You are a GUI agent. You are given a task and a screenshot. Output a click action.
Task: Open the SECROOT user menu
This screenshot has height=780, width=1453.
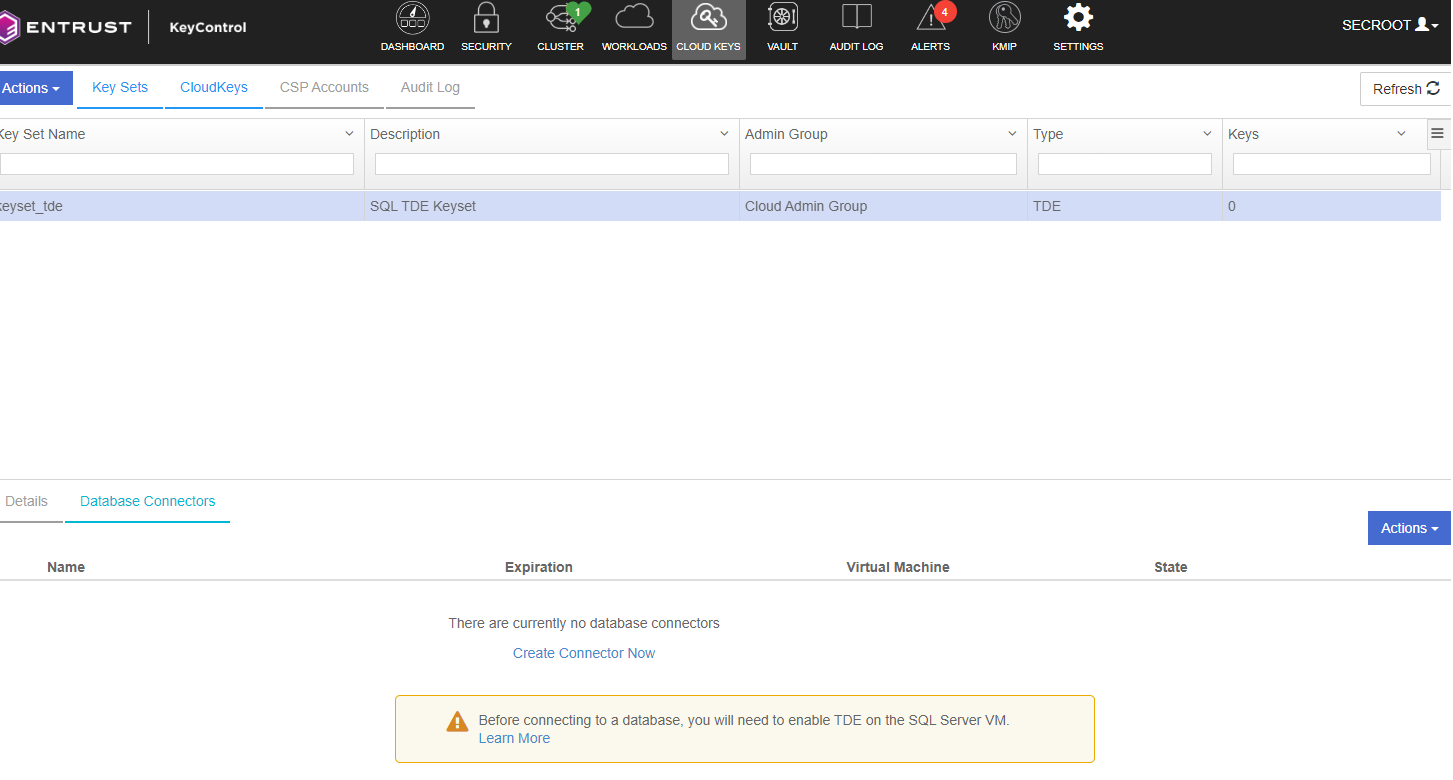[x=1390, y=25]
